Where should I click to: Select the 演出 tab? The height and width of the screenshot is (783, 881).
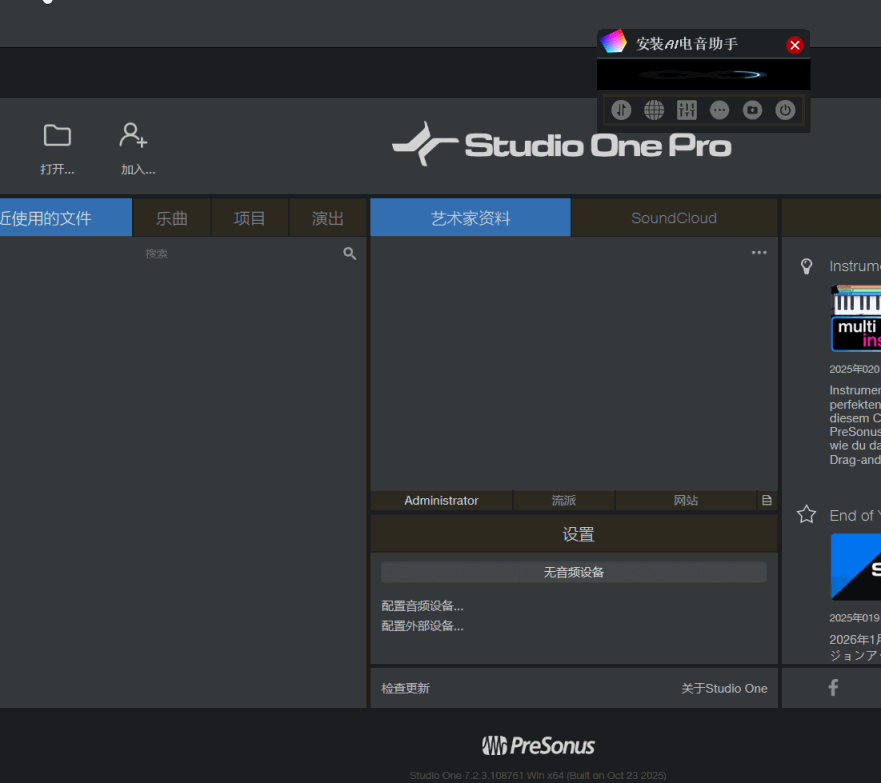coord(328,217)
